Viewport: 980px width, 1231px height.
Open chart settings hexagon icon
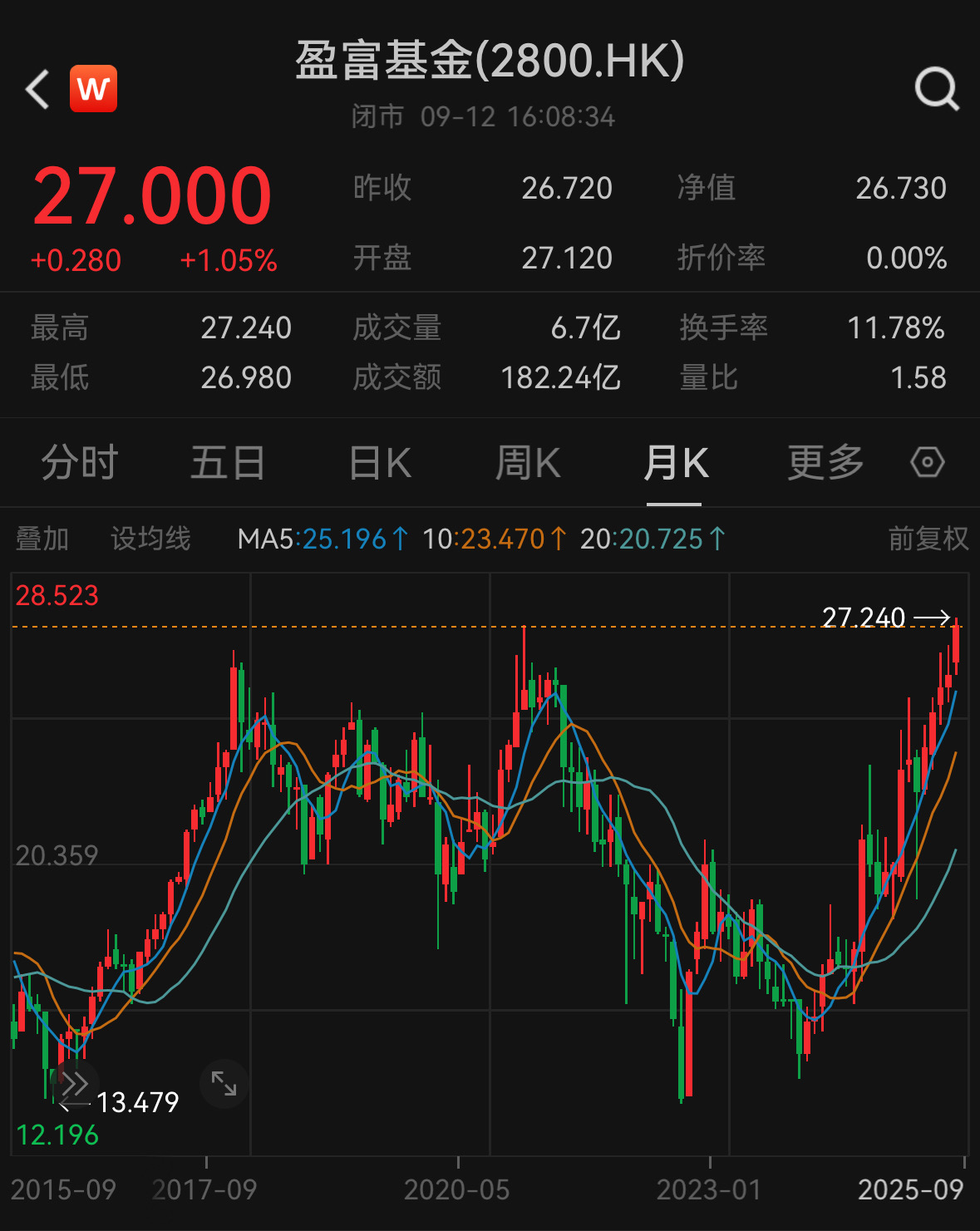(x=927, y=462)
